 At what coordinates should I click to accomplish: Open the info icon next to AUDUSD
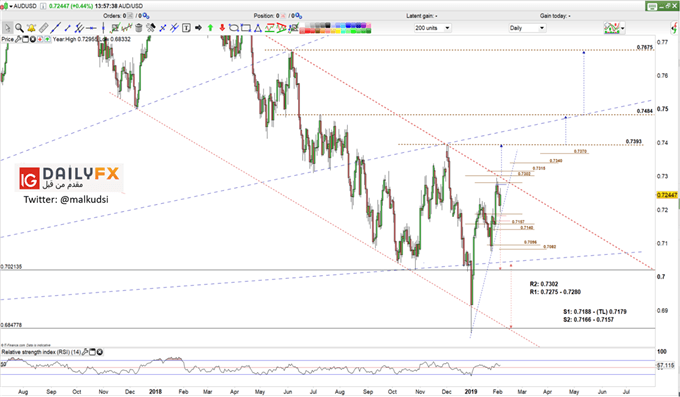43,6
